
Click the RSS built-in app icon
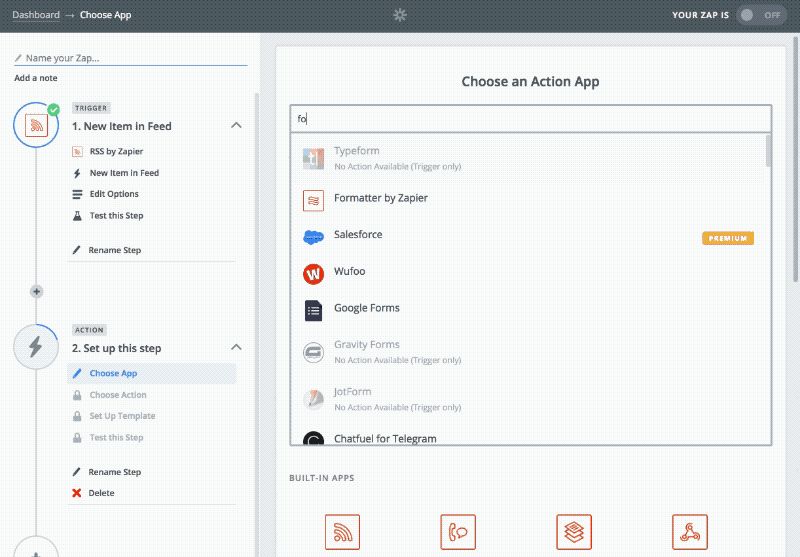click(342, 532)
